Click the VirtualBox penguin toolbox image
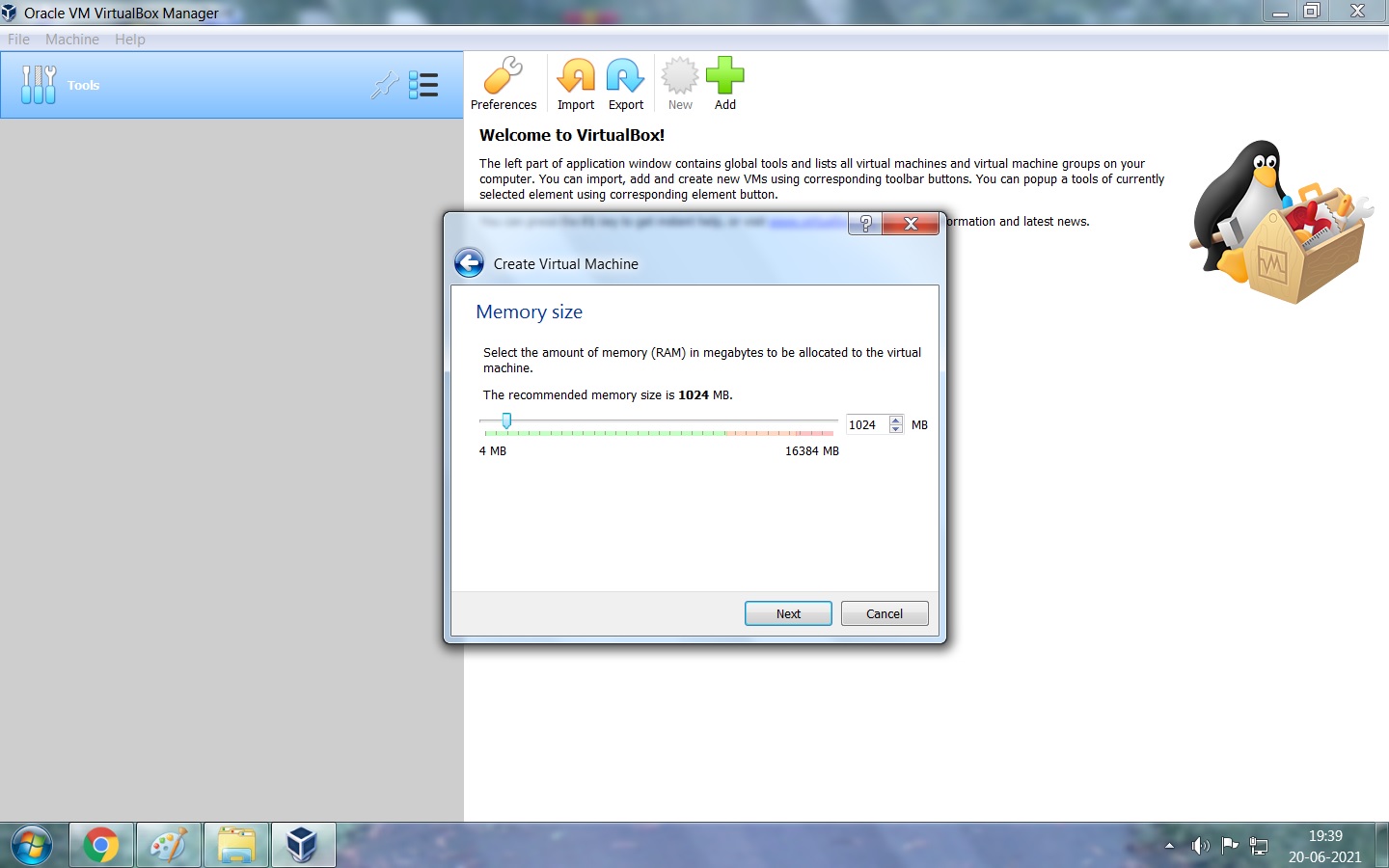 [1281, 222]
